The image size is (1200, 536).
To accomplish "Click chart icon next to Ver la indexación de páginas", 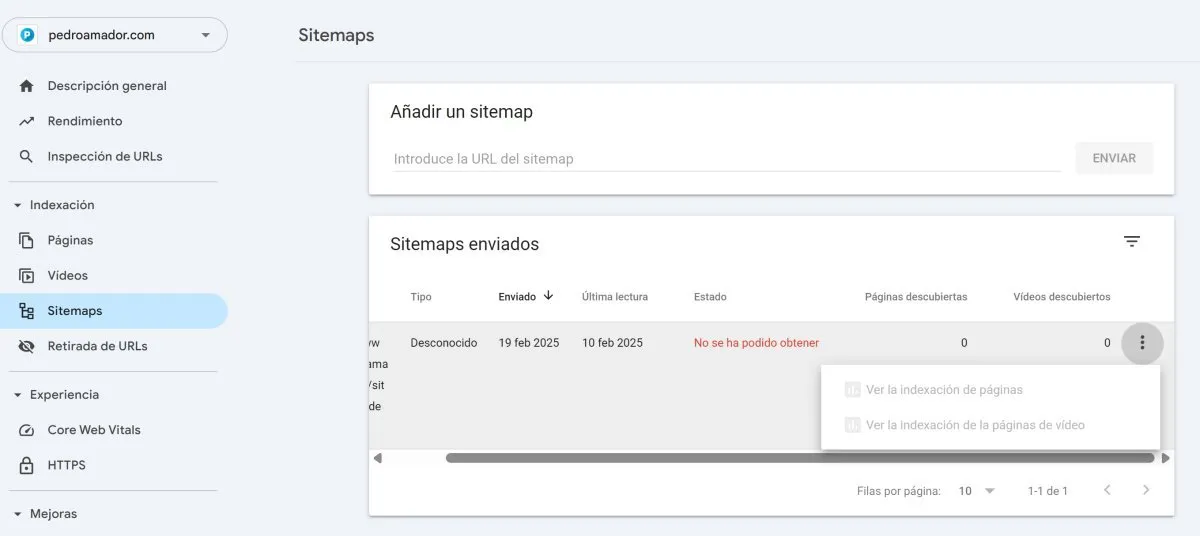I will click(852, 390).
